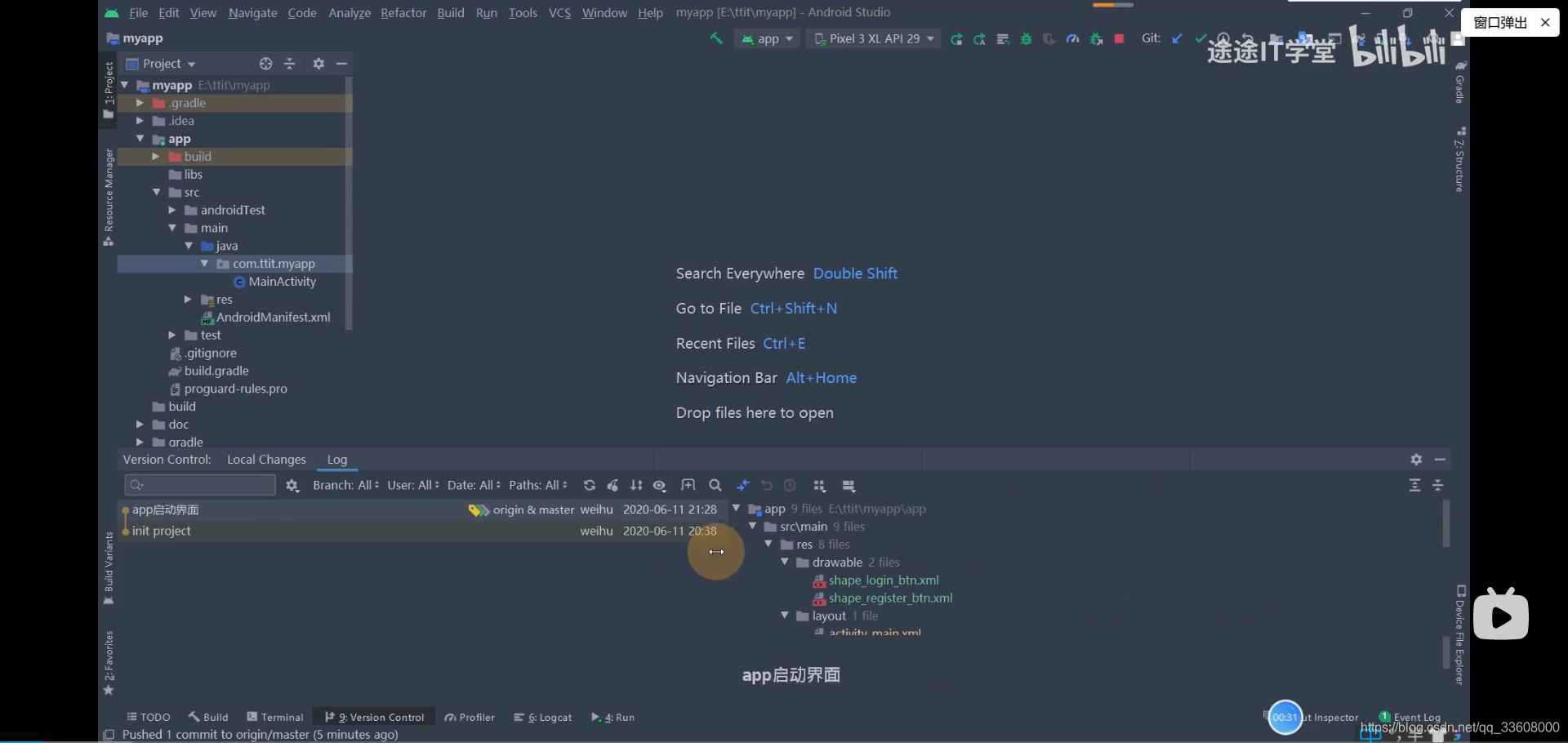Click Collapse All icon in commit details
1568x743 pixels.
(1438, 485)
